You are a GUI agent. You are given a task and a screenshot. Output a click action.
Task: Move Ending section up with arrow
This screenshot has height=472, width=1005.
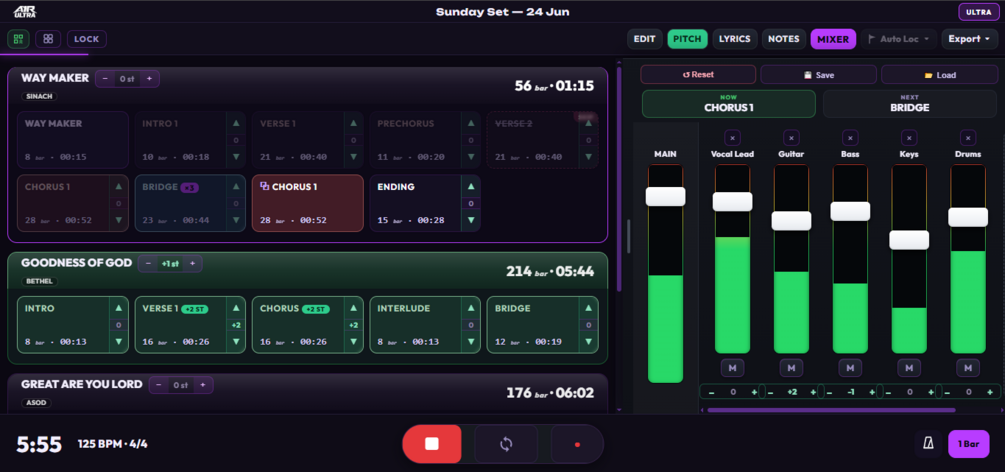(471, 187)
